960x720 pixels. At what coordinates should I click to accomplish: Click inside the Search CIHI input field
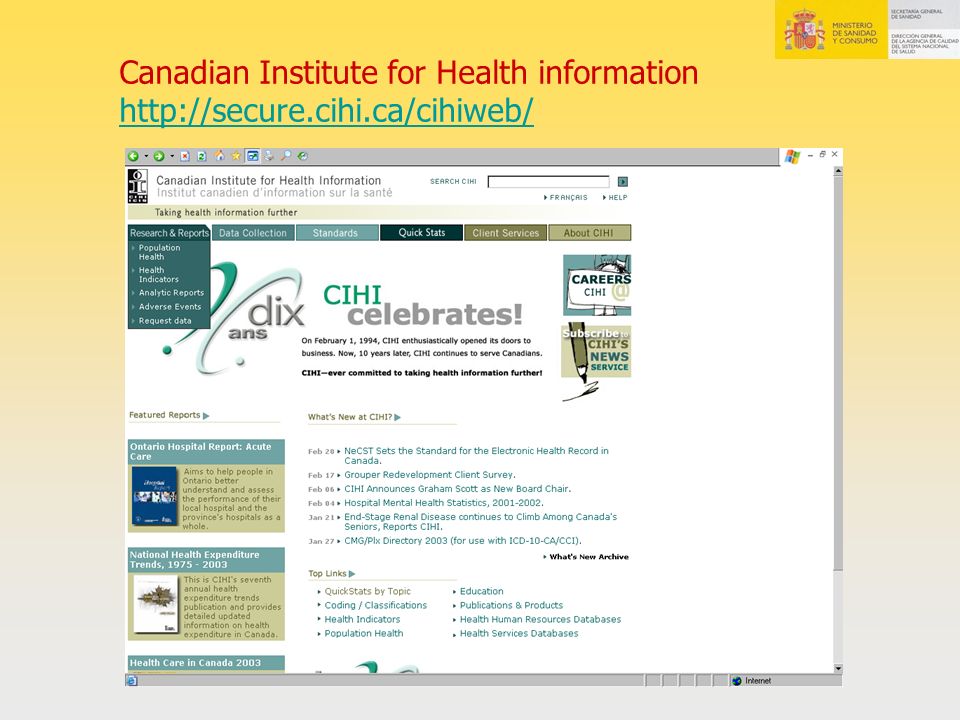tap(549, 182)
